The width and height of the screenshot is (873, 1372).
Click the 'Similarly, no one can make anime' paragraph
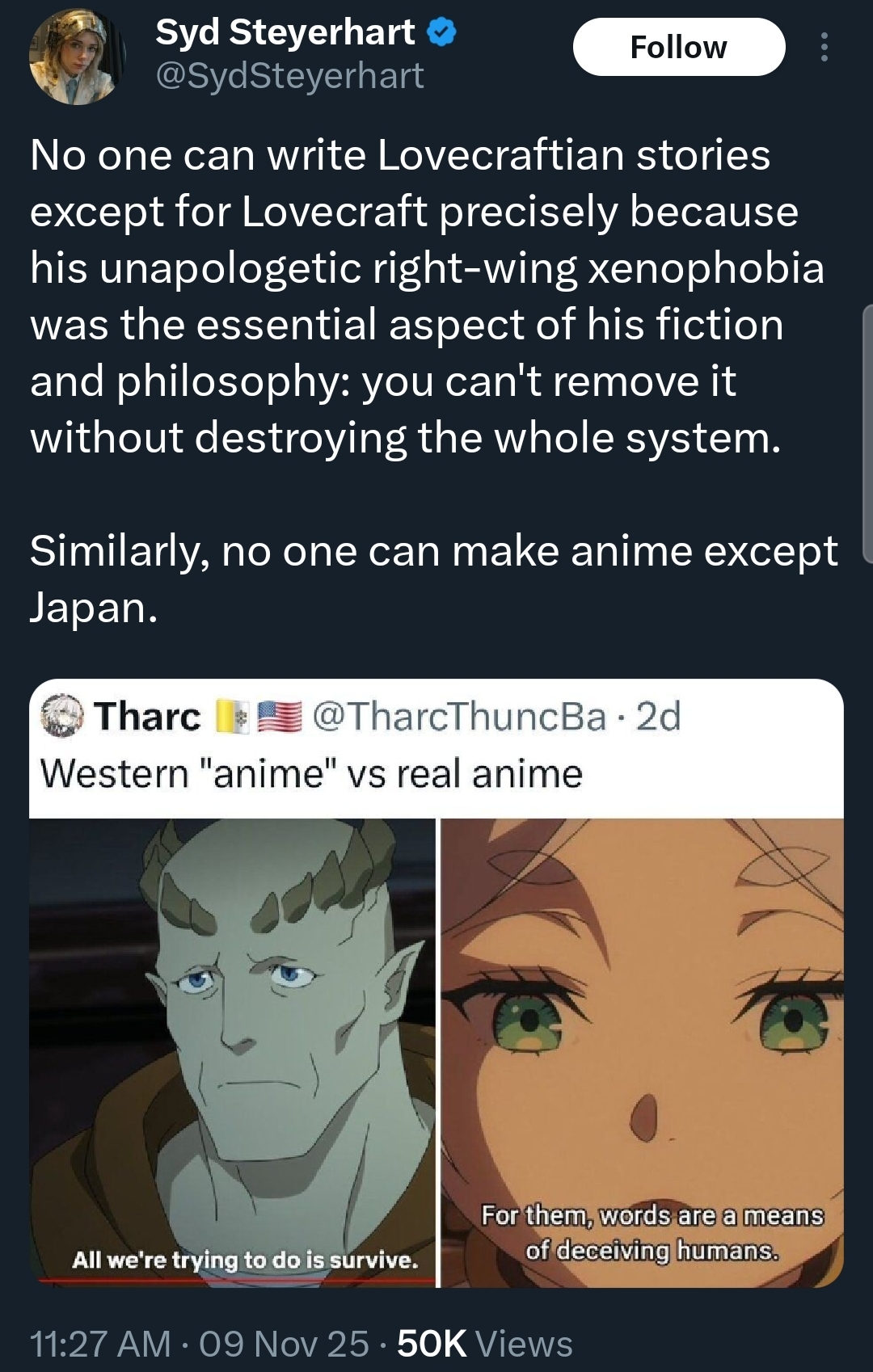click(x=434, y=579)
